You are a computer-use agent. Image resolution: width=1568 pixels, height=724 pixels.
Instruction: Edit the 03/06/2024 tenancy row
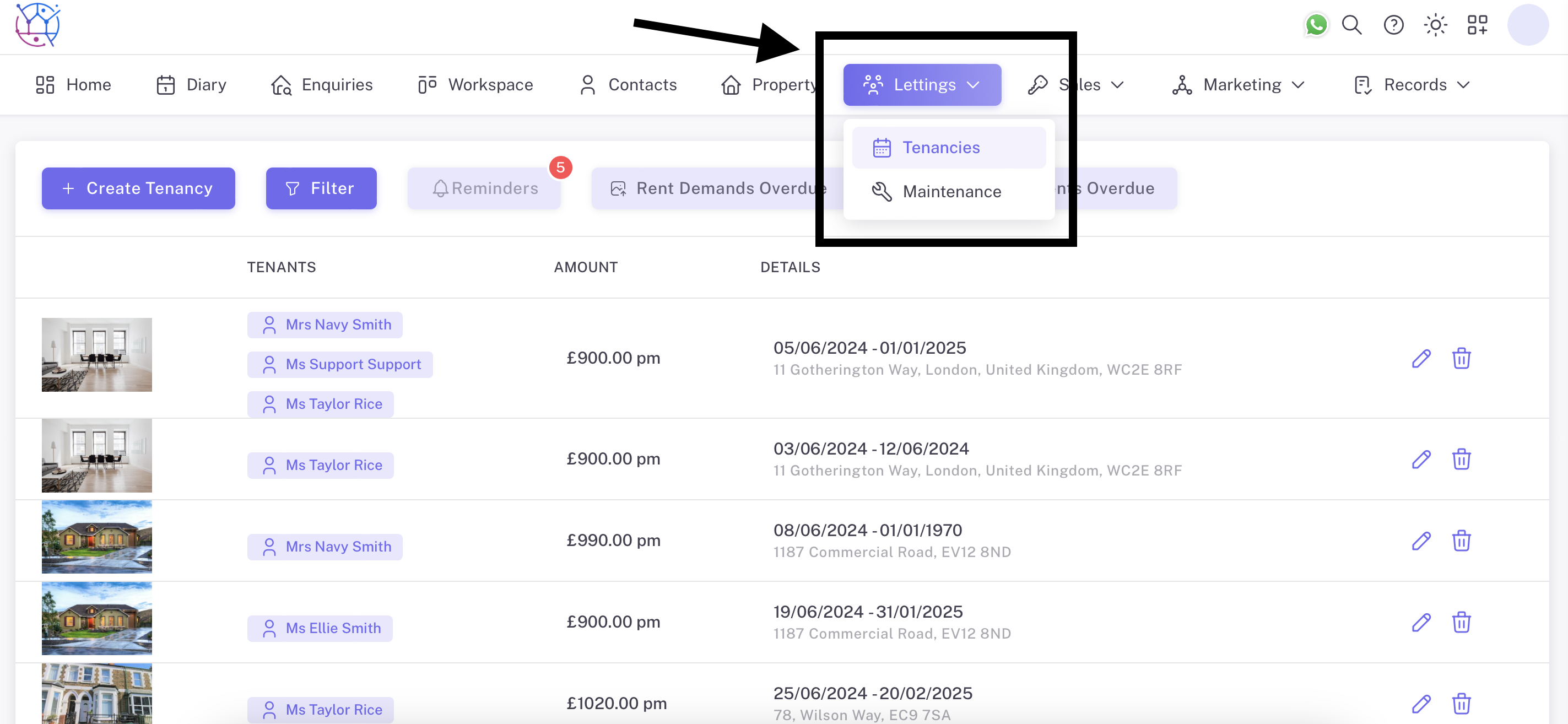(x=1421, y=459)
